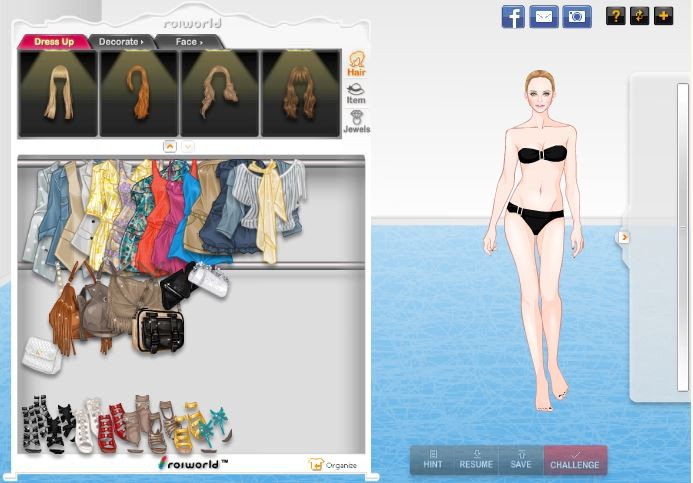Choose the straight blonde hair with bangs
This screenshot has height=483, width=693.
pos(58,93)
